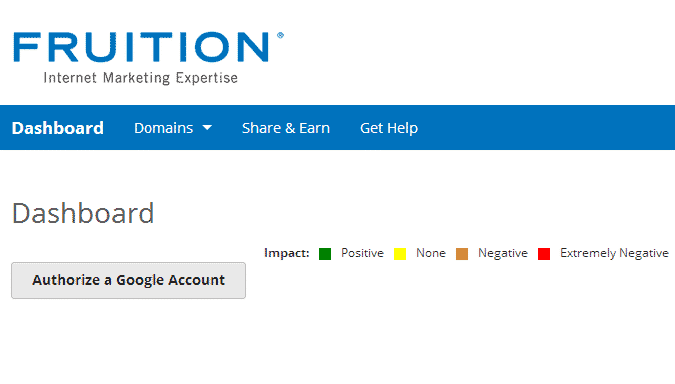This screenshot has height=384, width=675.
Task: Click the large Dashboard page heading
Action: tap(83, 213)
